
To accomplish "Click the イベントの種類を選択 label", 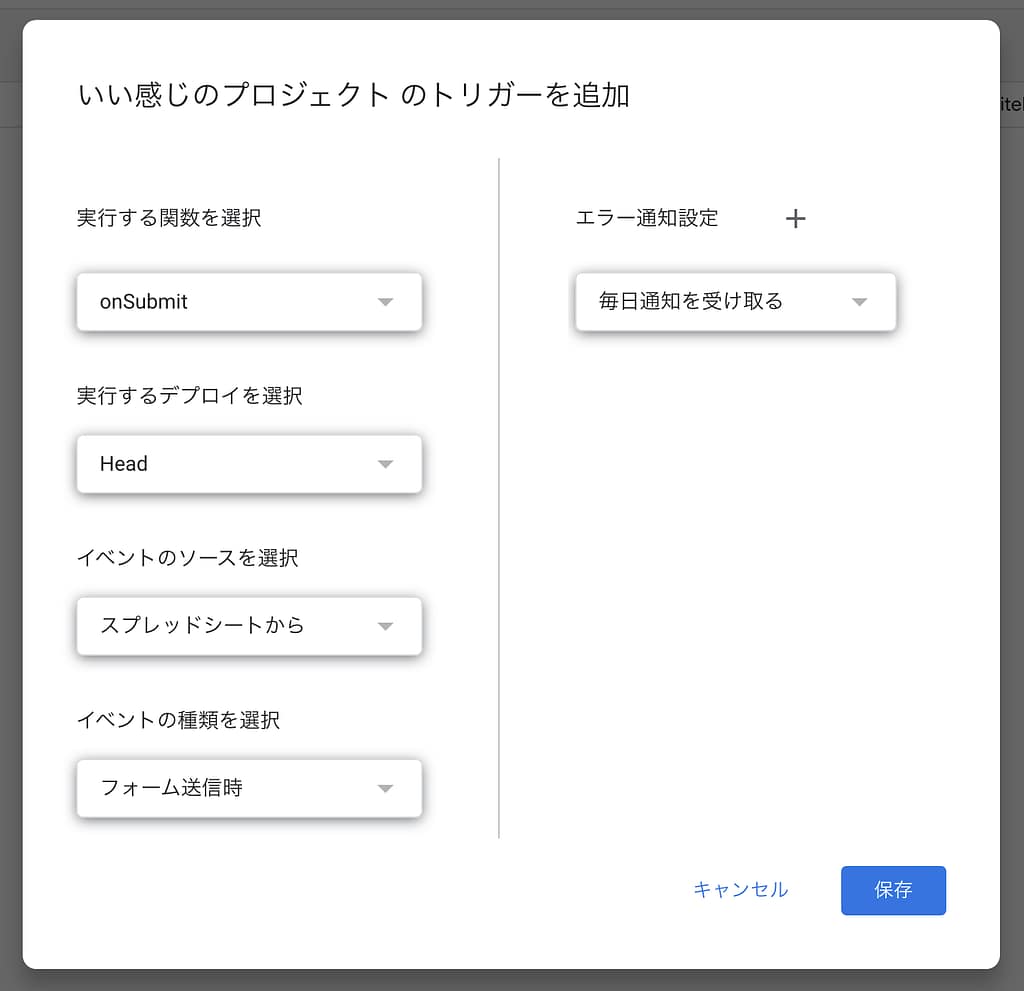I will [178, 720].
